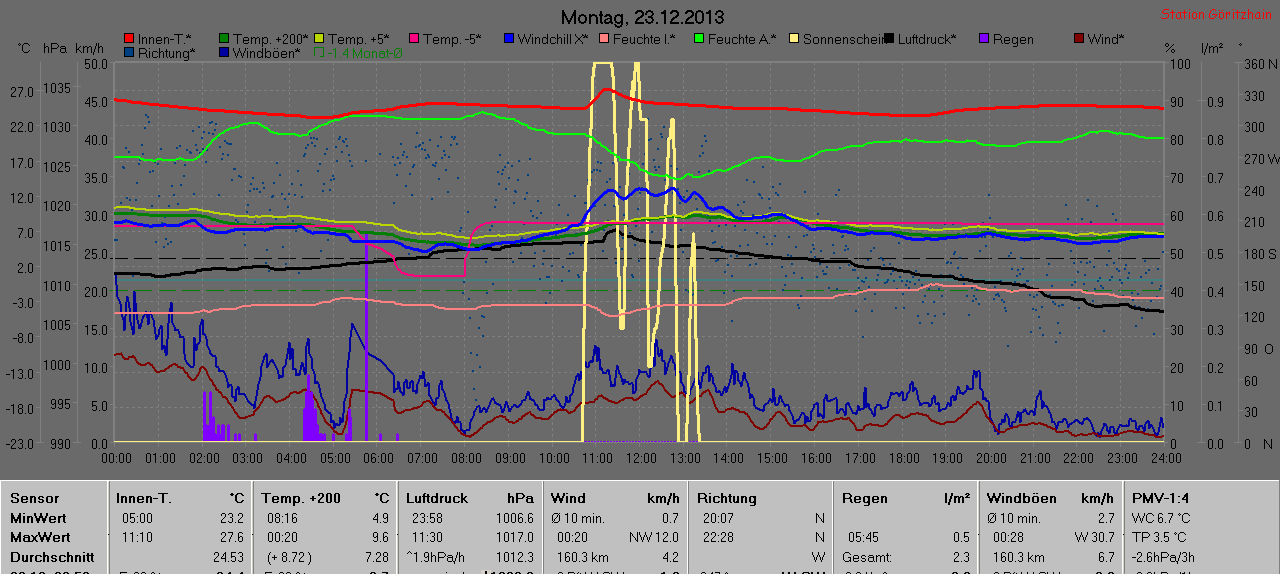The image size is (1280, 574).
Task: Click Richtung time '20:07'
Action: [718, 518]
